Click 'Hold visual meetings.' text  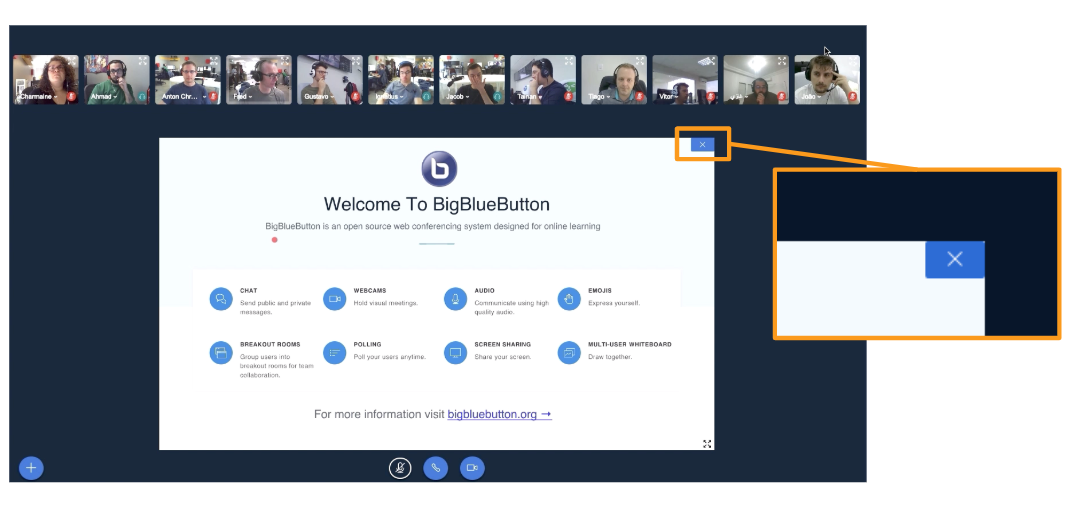tap(386, 303)
